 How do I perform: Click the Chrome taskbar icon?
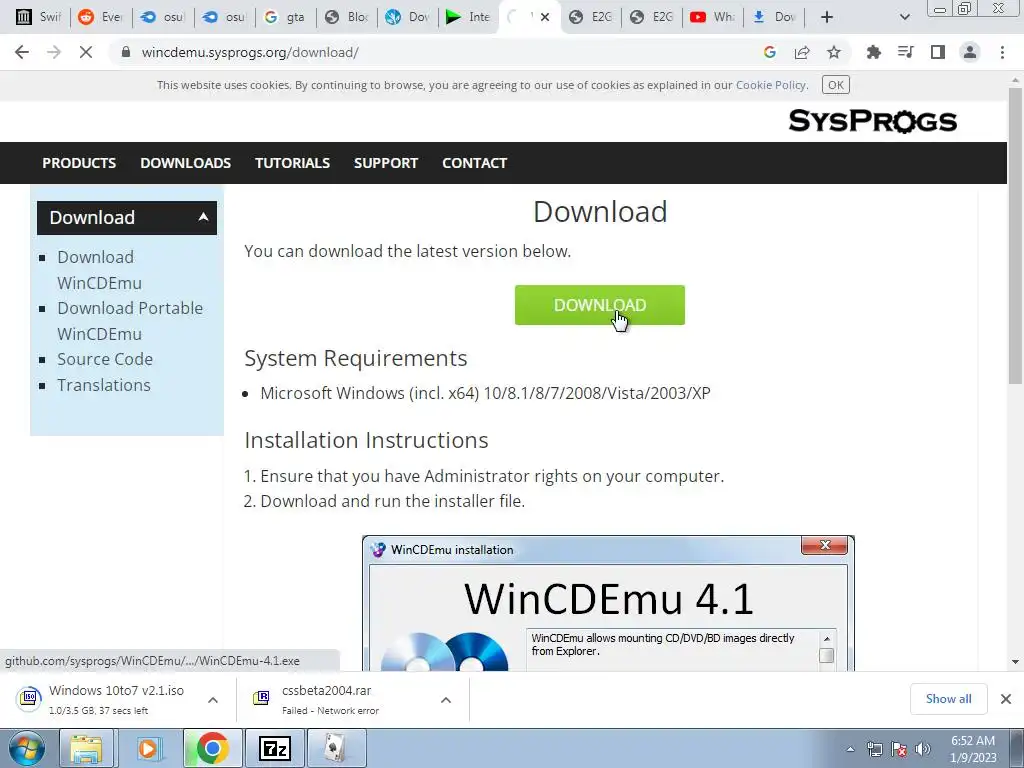(x=211, y=748)
